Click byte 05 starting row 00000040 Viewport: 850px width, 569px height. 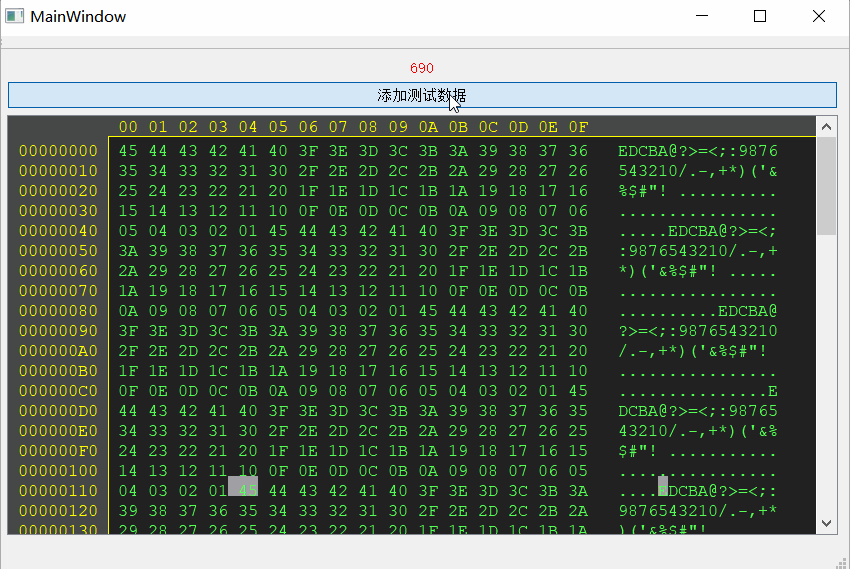point(128,231)
